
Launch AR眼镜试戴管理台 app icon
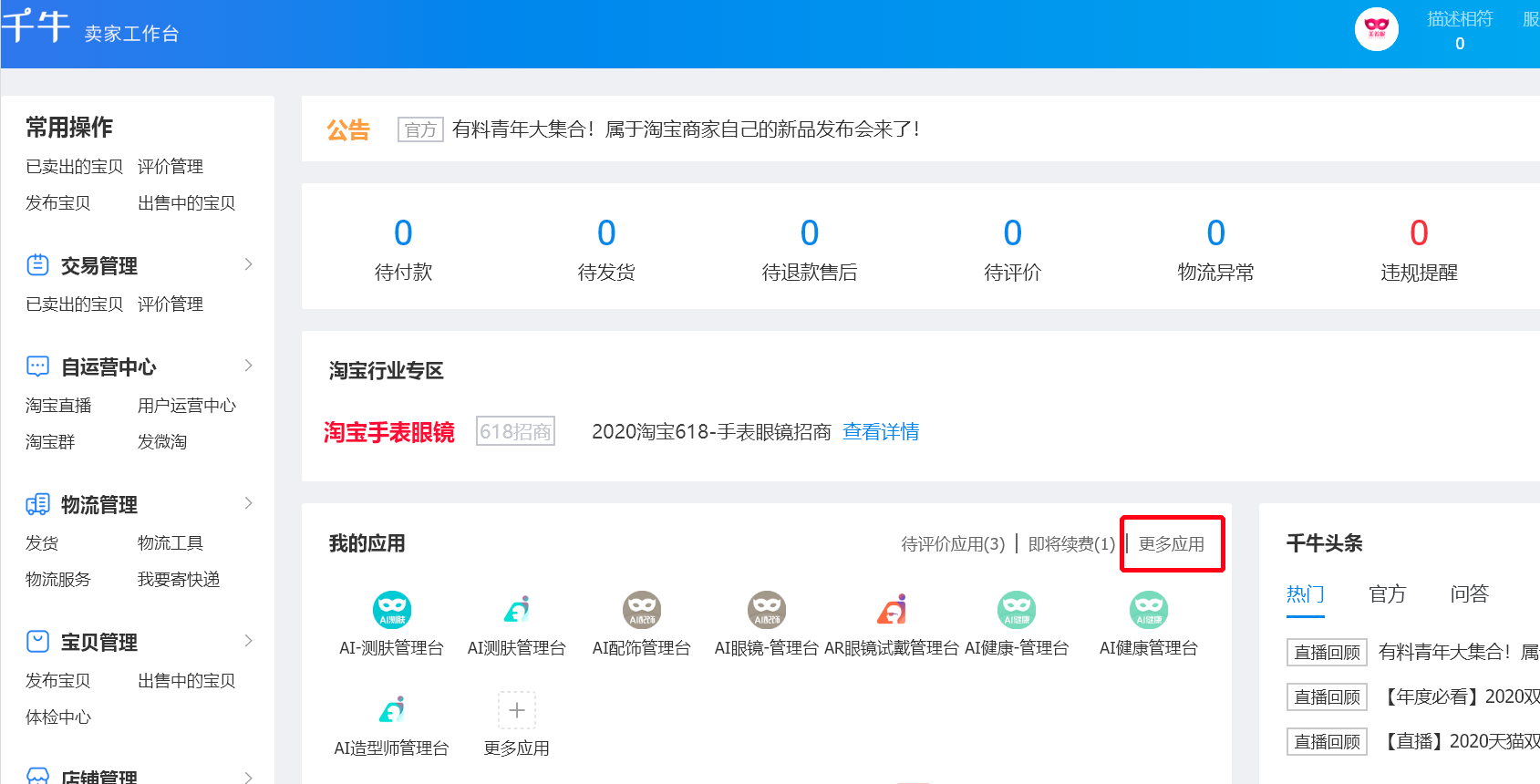(892, 610)
